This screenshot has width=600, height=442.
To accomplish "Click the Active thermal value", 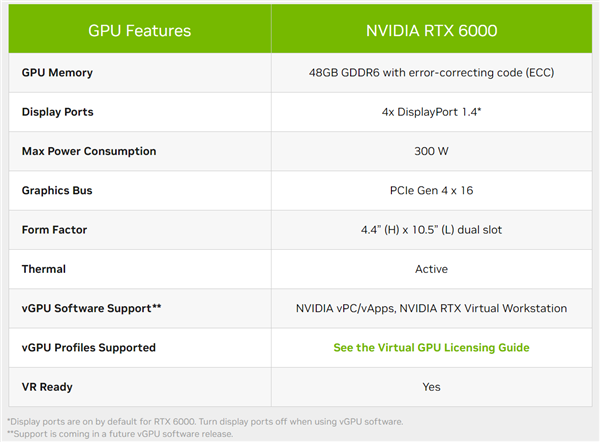I will [431, 269].
